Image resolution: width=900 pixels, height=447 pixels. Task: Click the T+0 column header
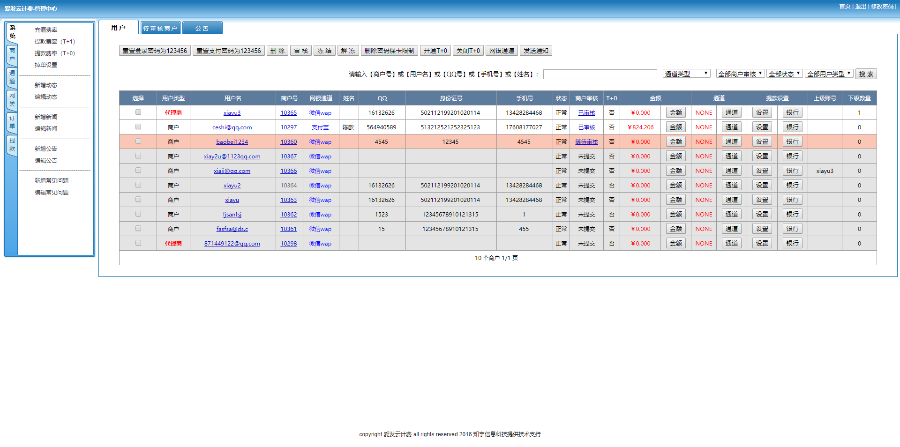[x=611, y=98]
